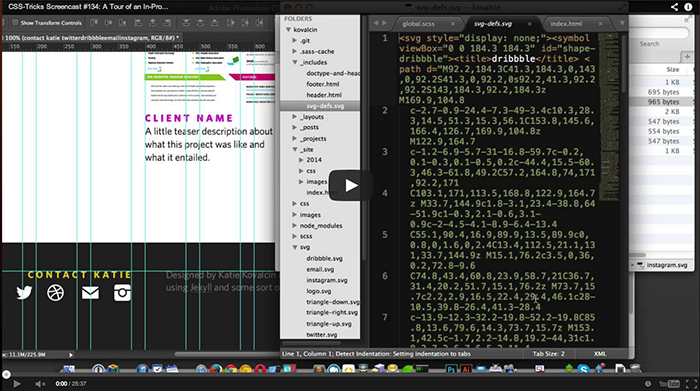Switch to the svg-defs.svg tab
700x391 pixels.
pyautogui.click(x=493, y=24)
